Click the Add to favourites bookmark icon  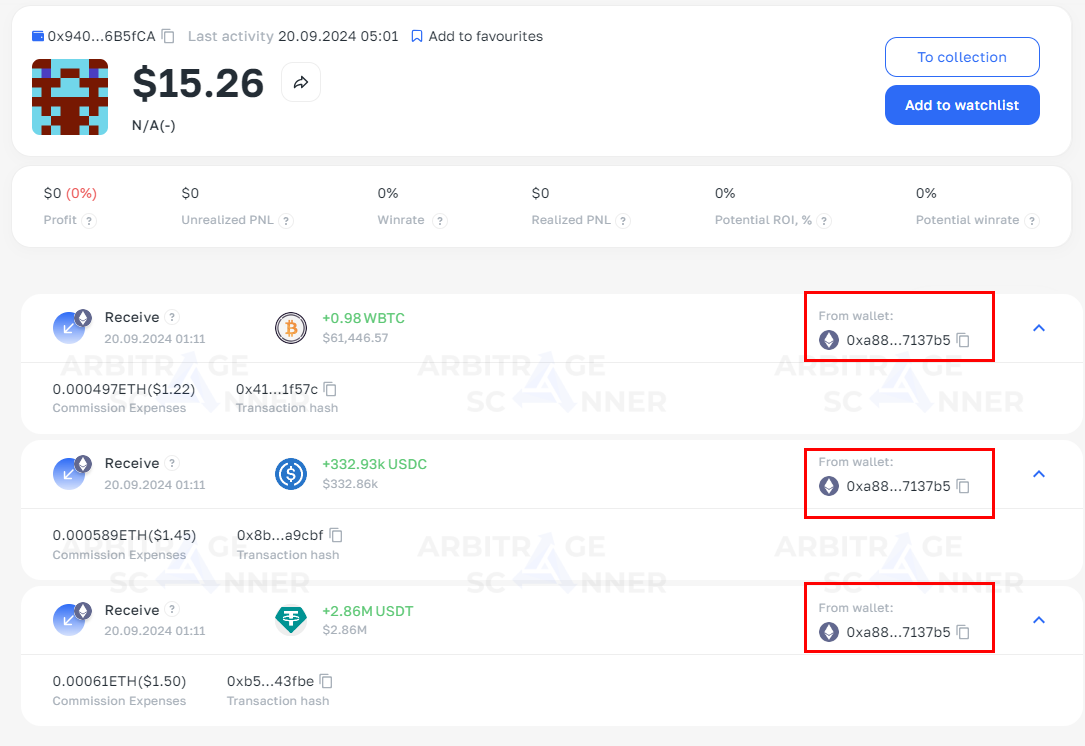click(x=417, y=36)
